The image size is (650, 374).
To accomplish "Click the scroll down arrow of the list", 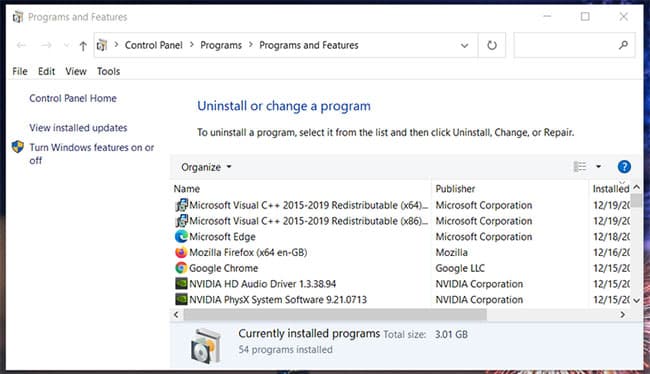I will point(636,301).
